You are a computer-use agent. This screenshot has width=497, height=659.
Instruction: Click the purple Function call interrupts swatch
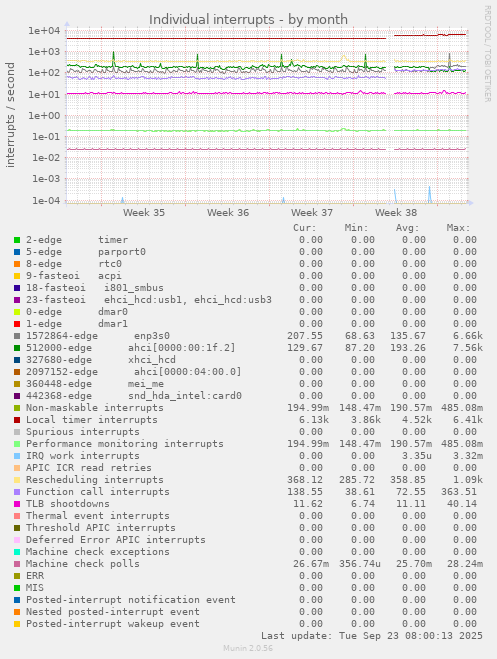(17, 492)
